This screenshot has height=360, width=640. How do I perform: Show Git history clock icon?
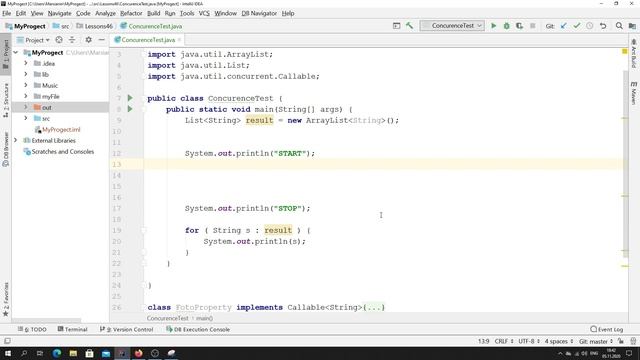click(590, 26)
